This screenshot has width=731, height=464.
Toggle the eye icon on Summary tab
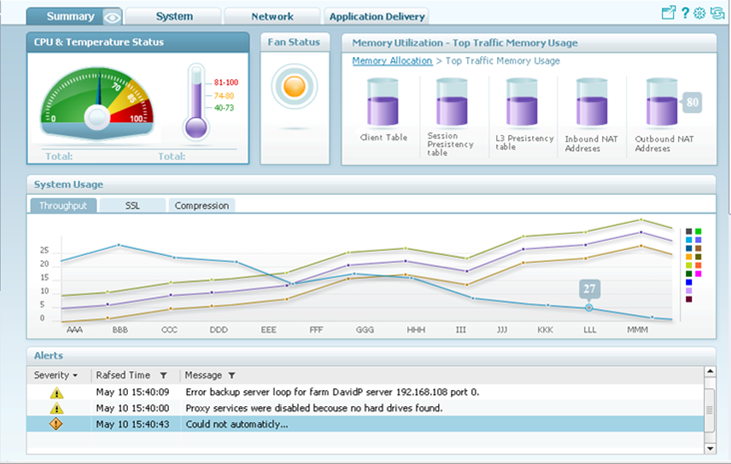pyautogui.click(x=112, y=18)
